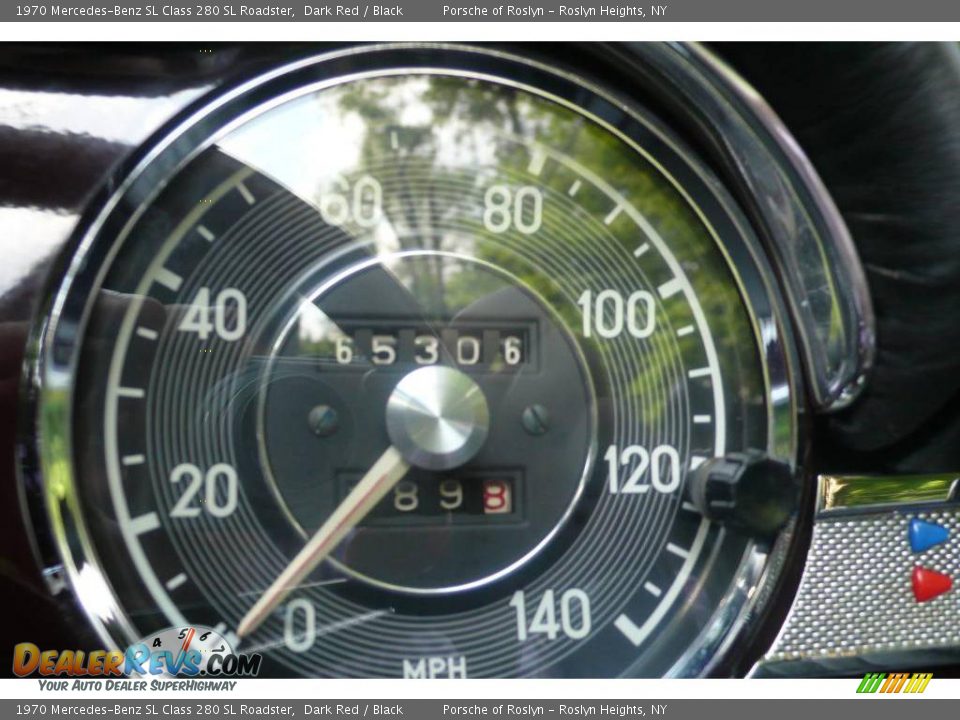Viewport: 960px width, 720px height.
Task: Click the 120 speed marking
Action: coord(642,470)
